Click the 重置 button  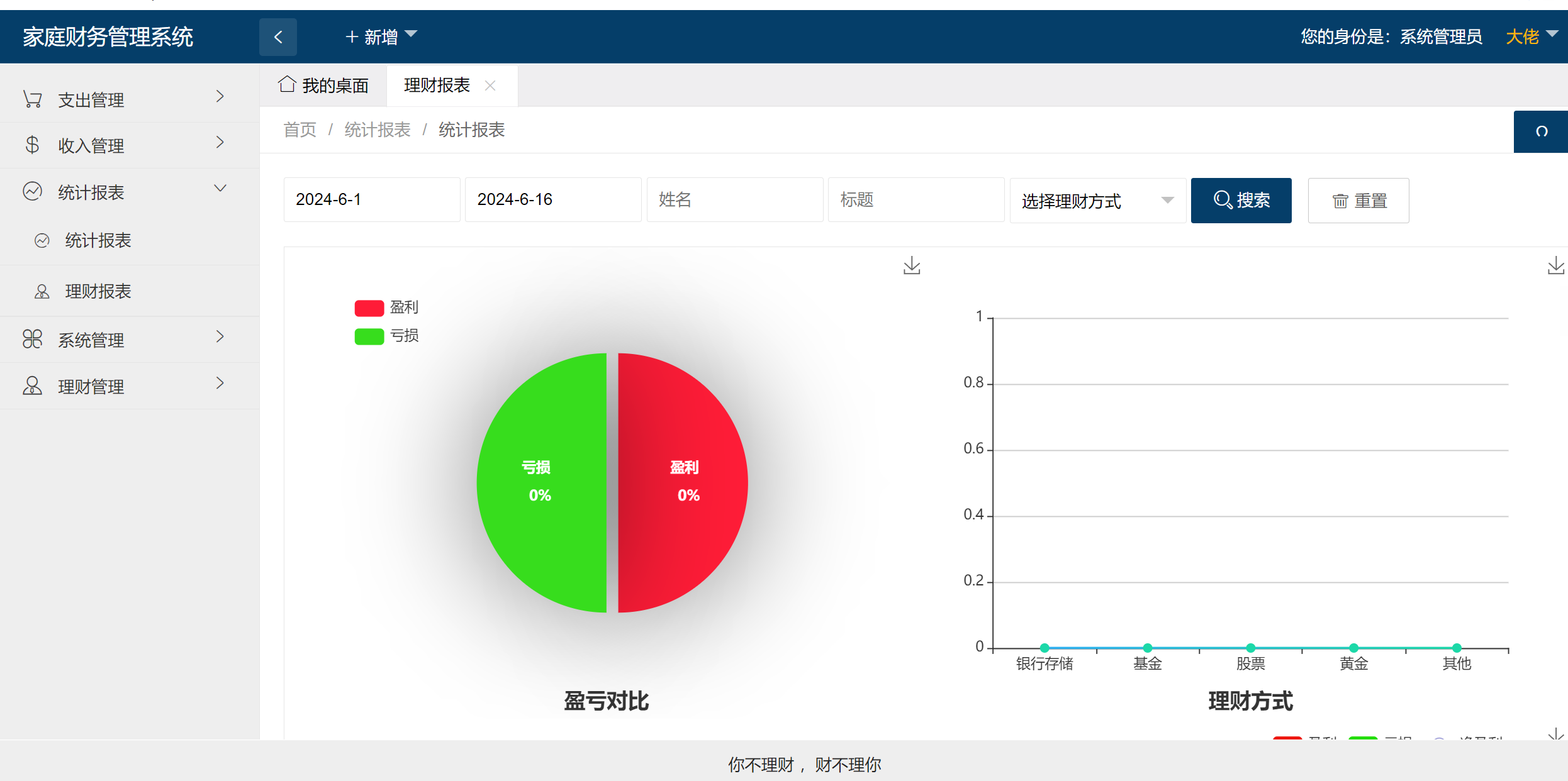click(x=1358, y=201)
